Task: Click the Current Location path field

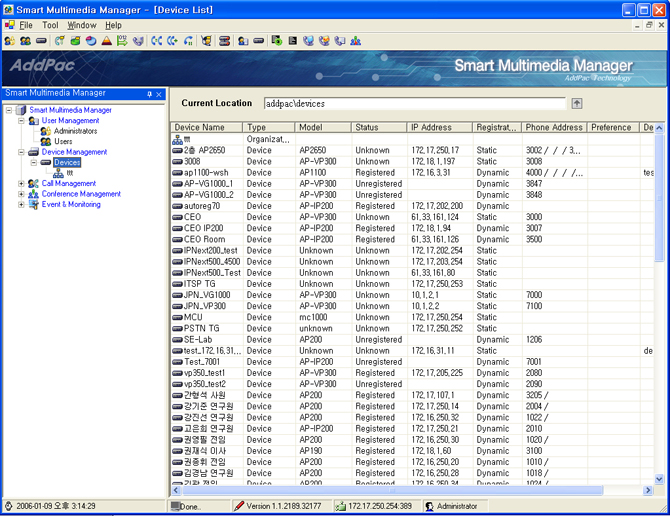Action: pyautogui.click(x=414, y=103)
